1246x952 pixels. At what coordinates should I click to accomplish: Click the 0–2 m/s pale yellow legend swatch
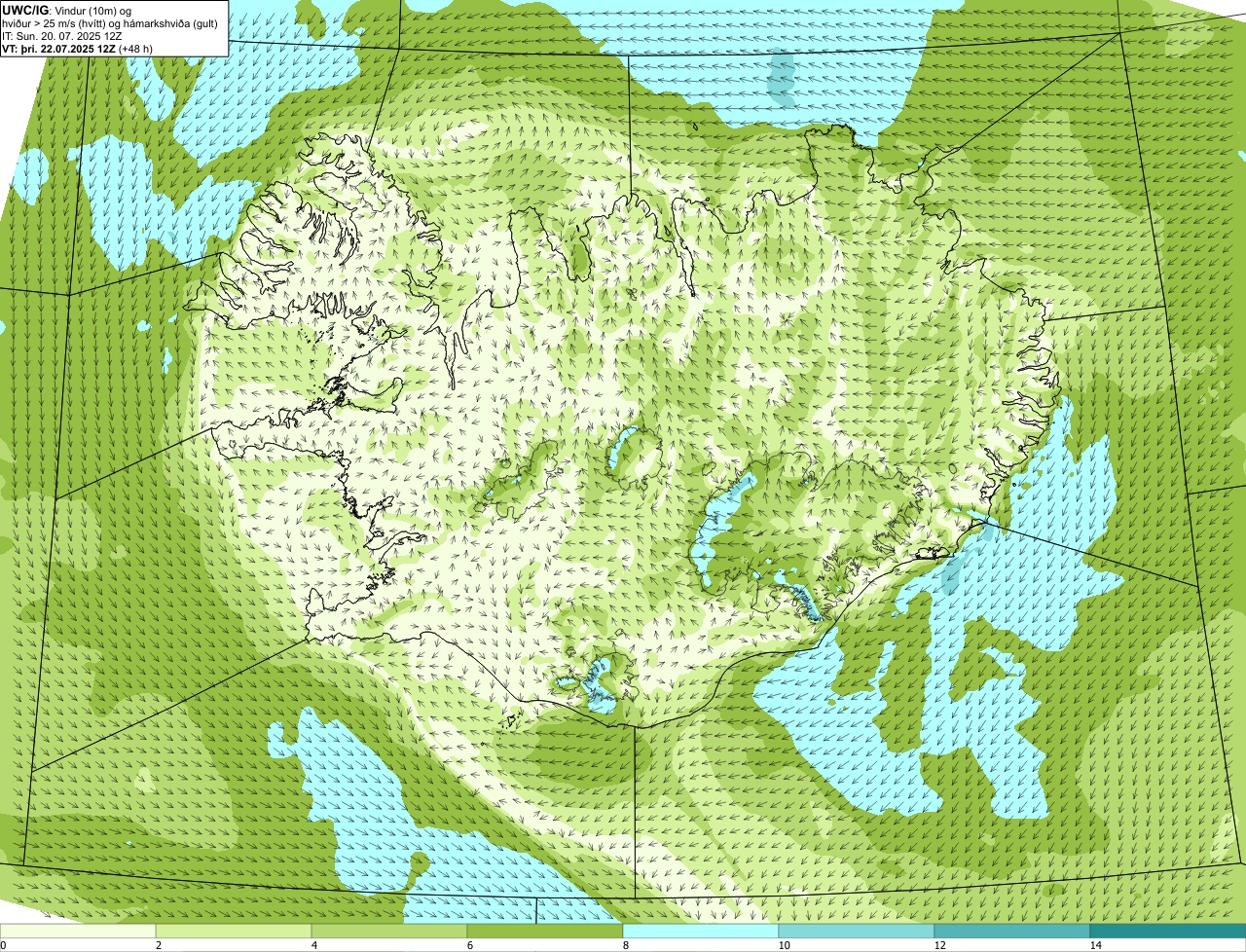pos(79,931)
